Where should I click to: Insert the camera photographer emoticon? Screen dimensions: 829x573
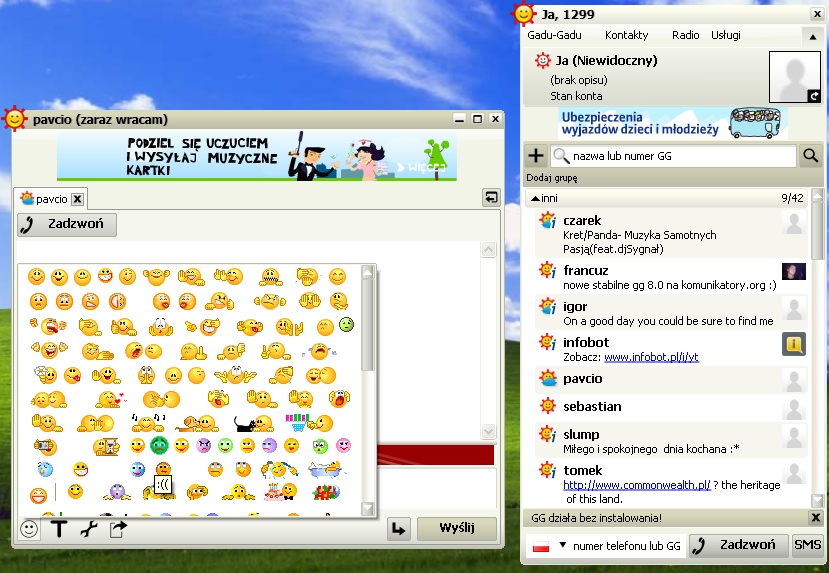click(x=45, y=447)
